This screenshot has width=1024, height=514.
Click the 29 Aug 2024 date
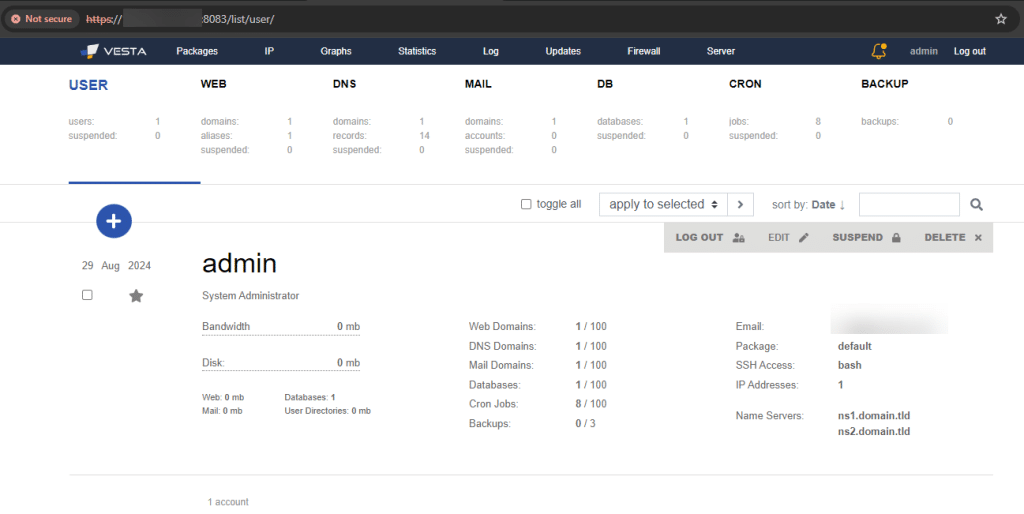tap(116, 265)
